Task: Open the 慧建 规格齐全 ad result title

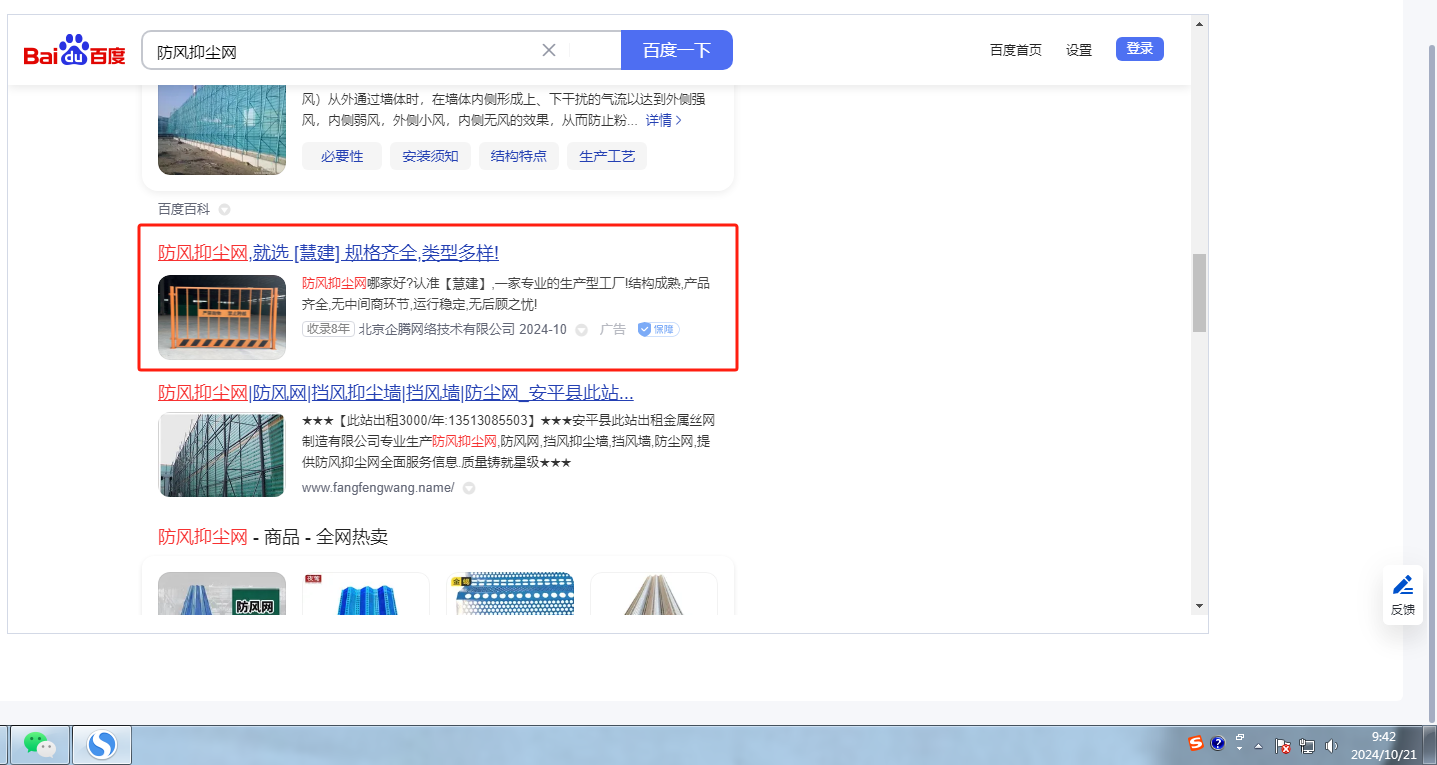Action: (x=328, y=253)
